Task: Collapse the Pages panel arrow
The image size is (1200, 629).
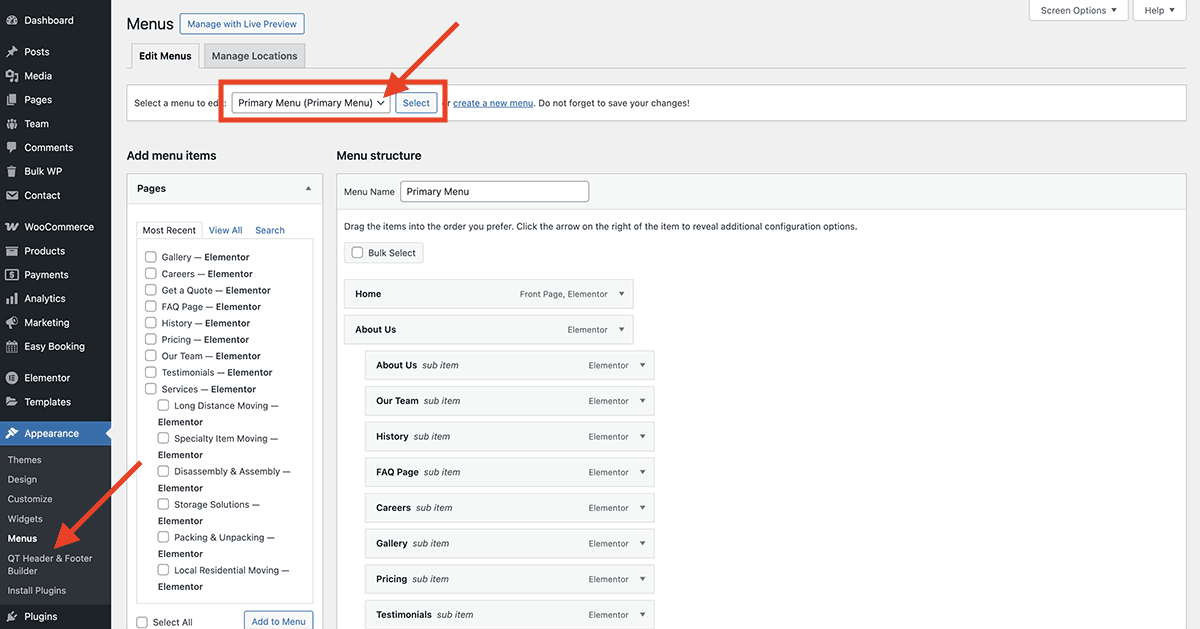Action: pyautogui.click(x=308, y=188)
